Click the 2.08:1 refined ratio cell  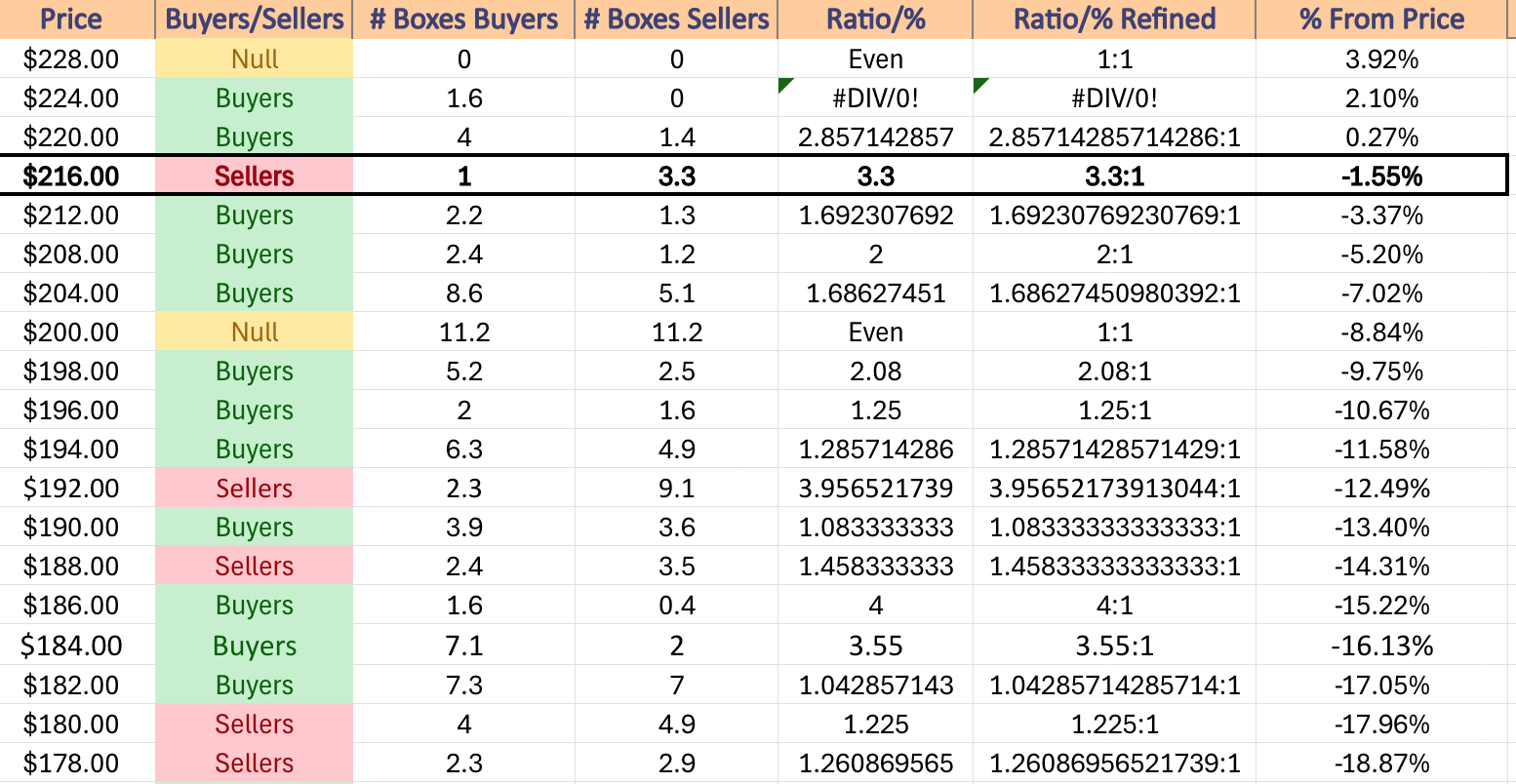pyautogui.click(x=1114, y=372)
